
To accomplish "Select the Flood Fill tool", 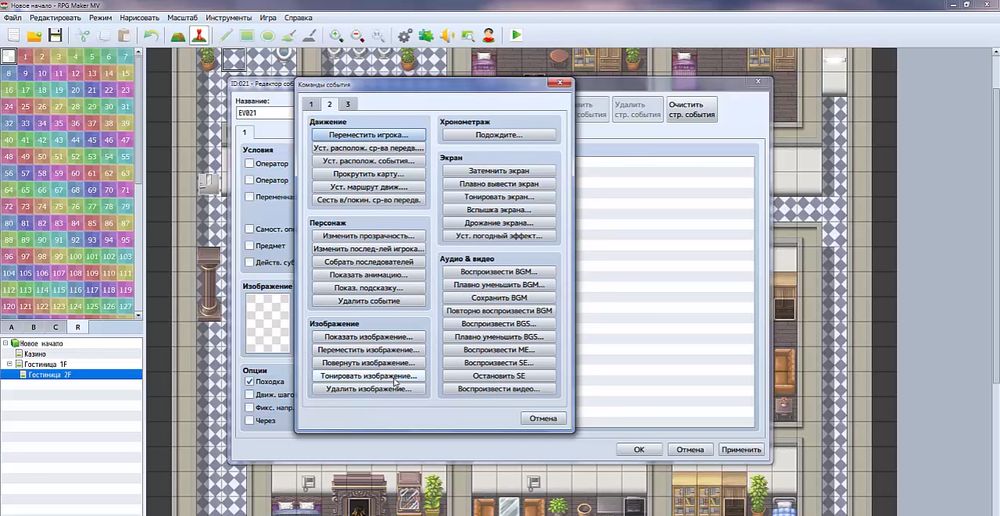I will (x=288, y=36).
